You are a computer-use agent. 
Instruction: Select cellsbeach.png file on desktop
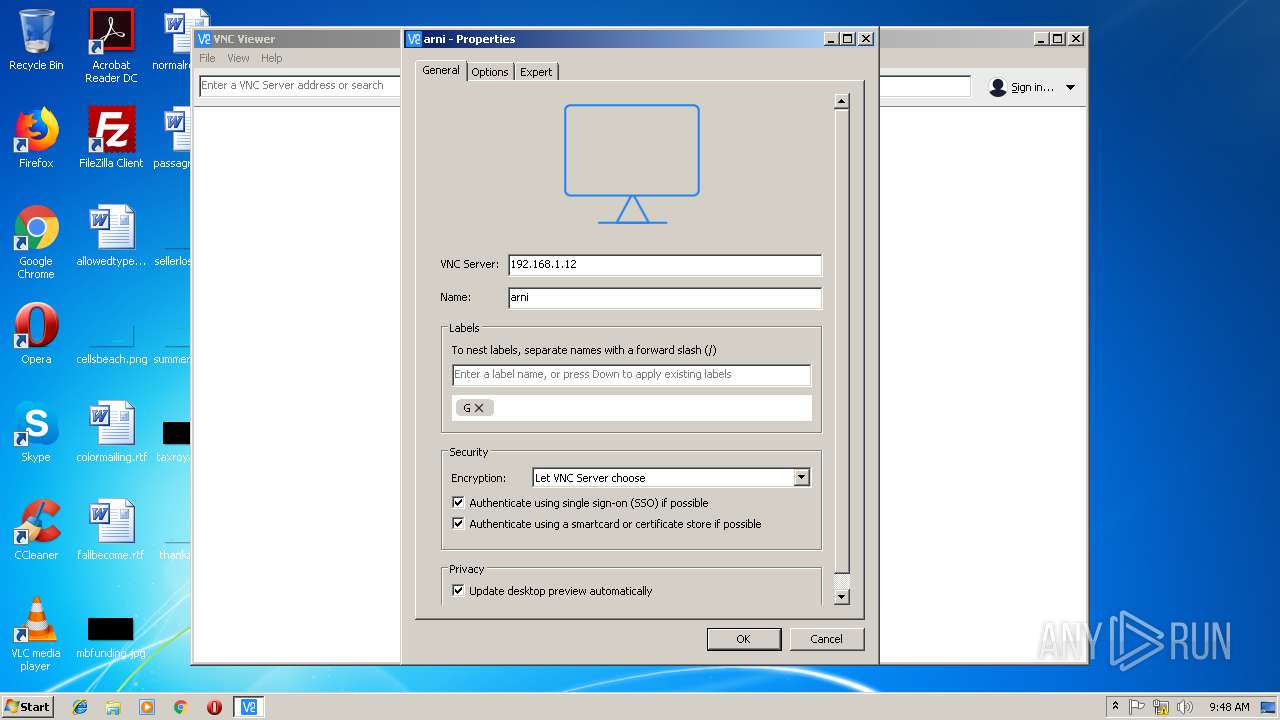click(x=111, y=345)
